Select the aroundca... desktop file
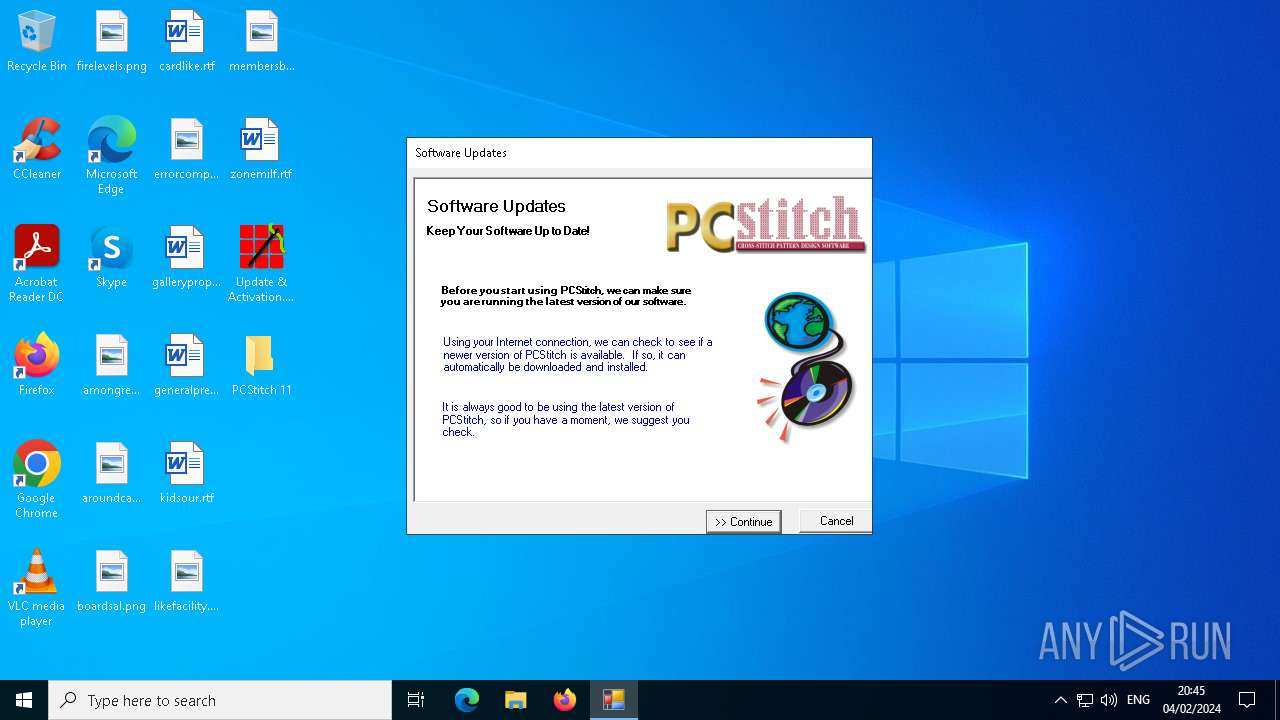 click(112, 474)
